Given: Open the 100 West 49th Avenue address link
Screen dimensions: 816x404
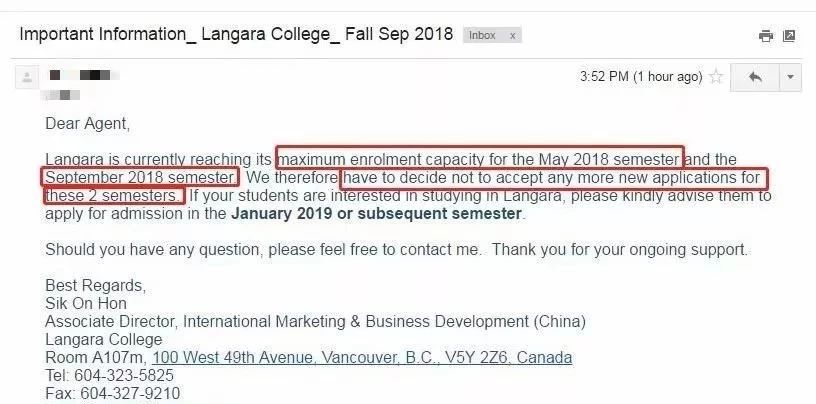Looking at the screenshot, I should tap(362, 357).
